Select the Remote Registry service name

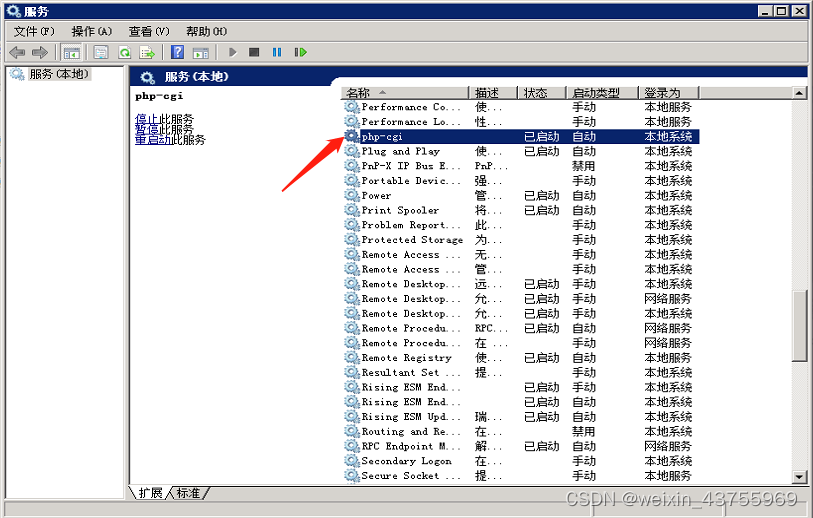(x=406, y=358)
